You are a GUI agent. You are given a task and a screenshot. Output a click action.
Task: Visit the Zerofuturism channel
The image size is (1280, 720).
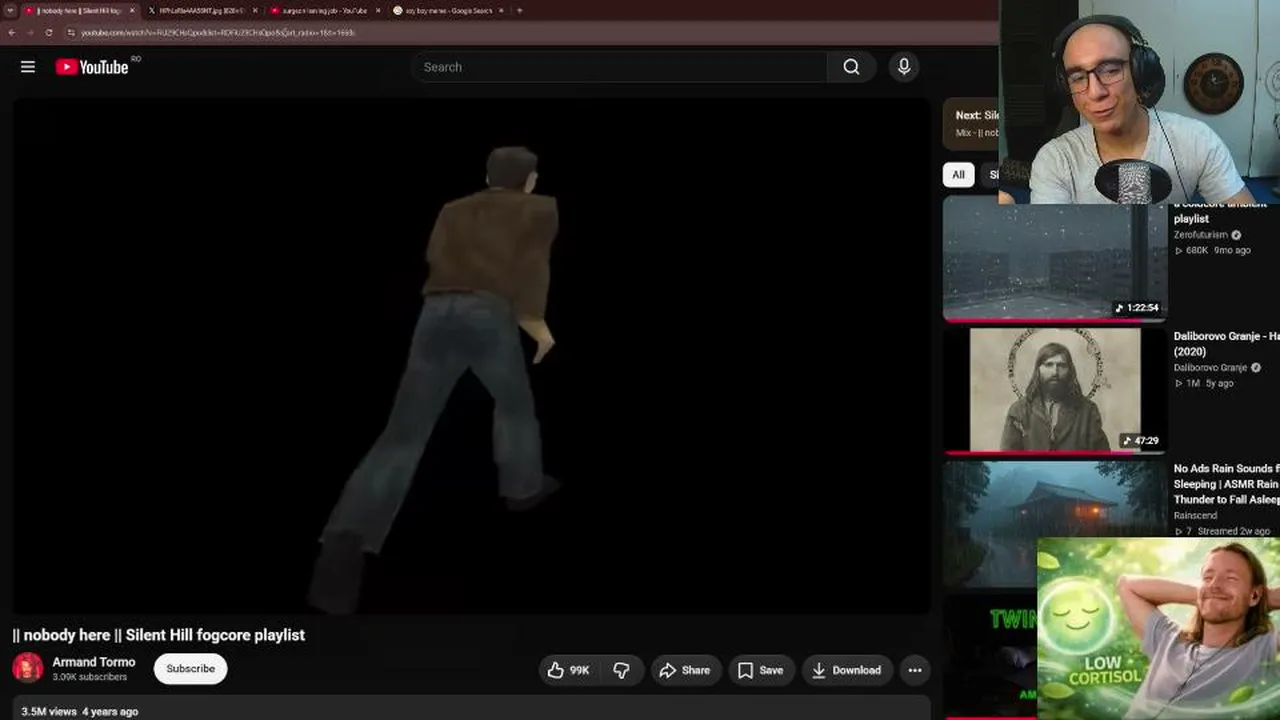coord(1200,235)
